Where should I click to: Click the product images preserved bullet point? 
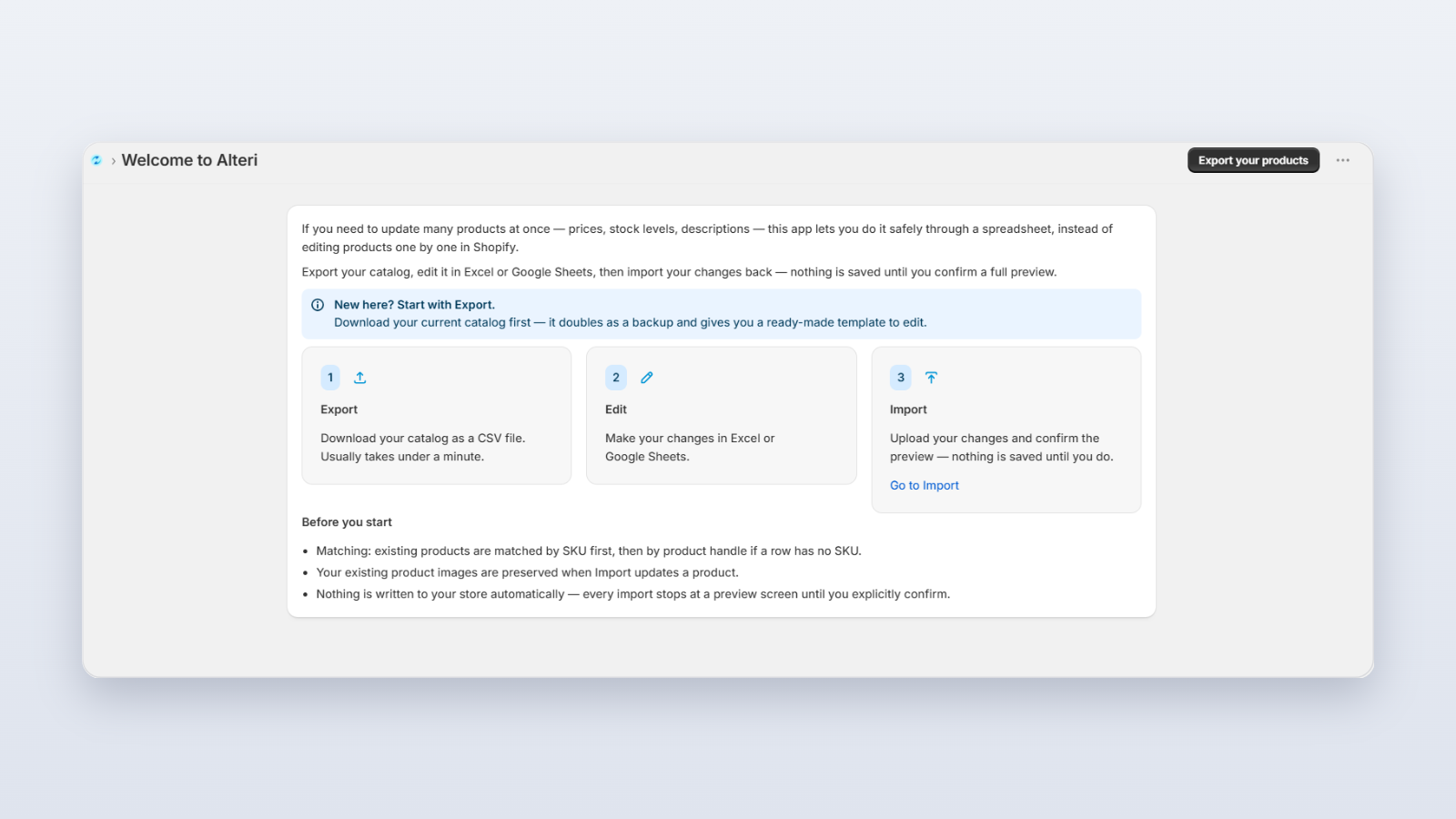[x=528, y=573]
